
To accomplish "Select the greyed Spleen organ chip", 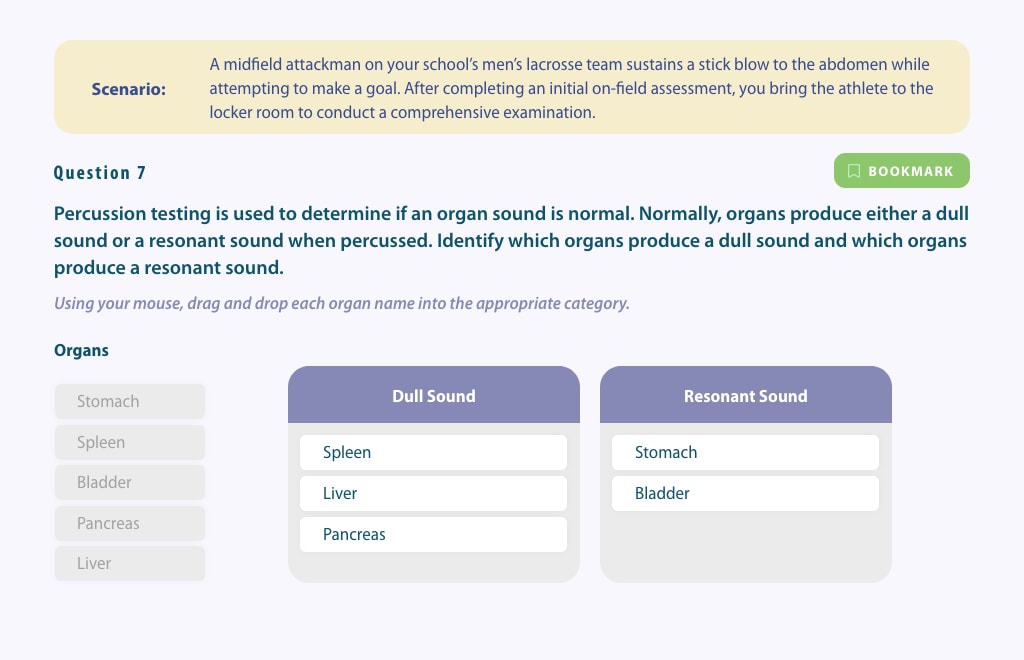I will coord(130,443).
